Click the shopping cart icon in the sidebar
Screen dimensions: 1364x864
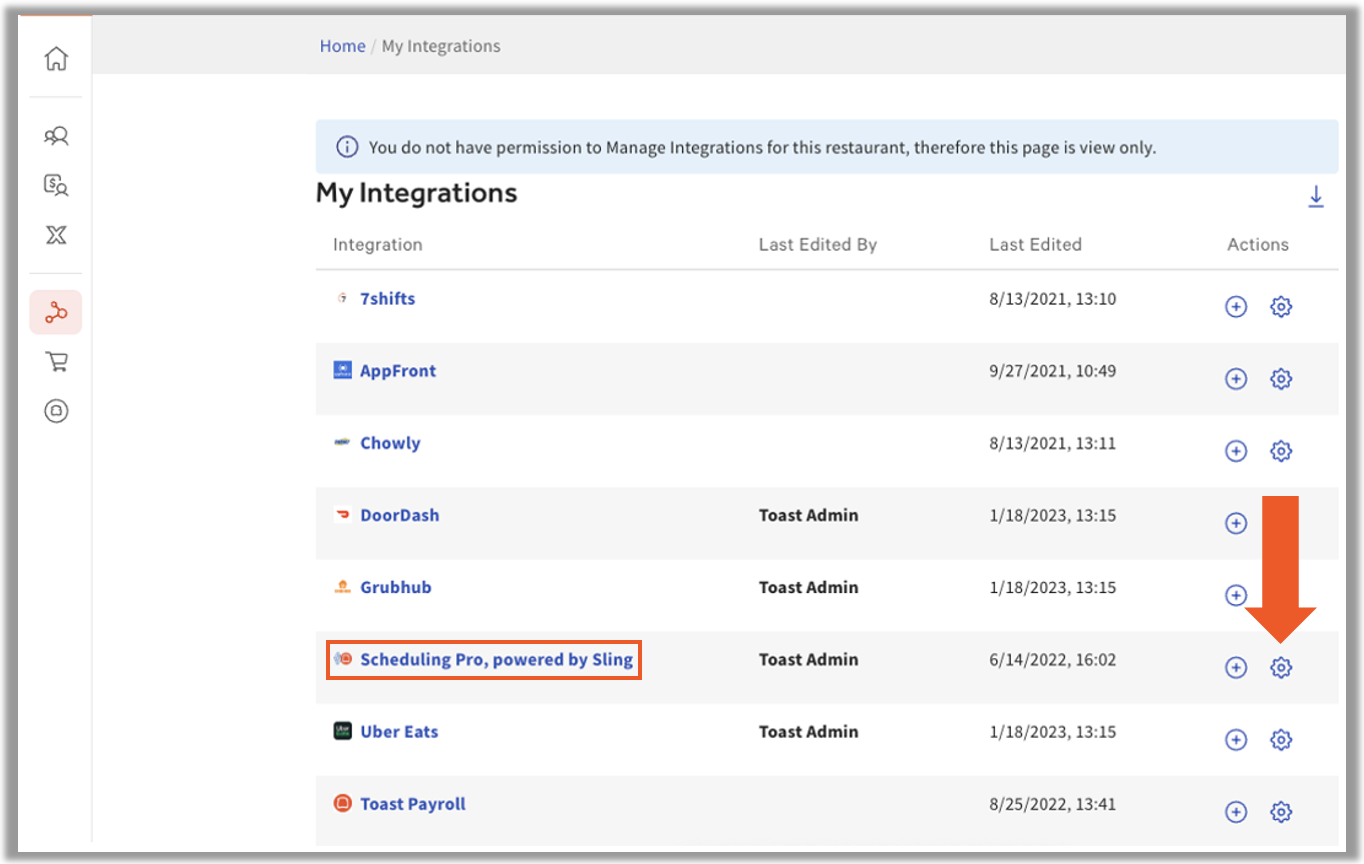[x=56, y=362]
